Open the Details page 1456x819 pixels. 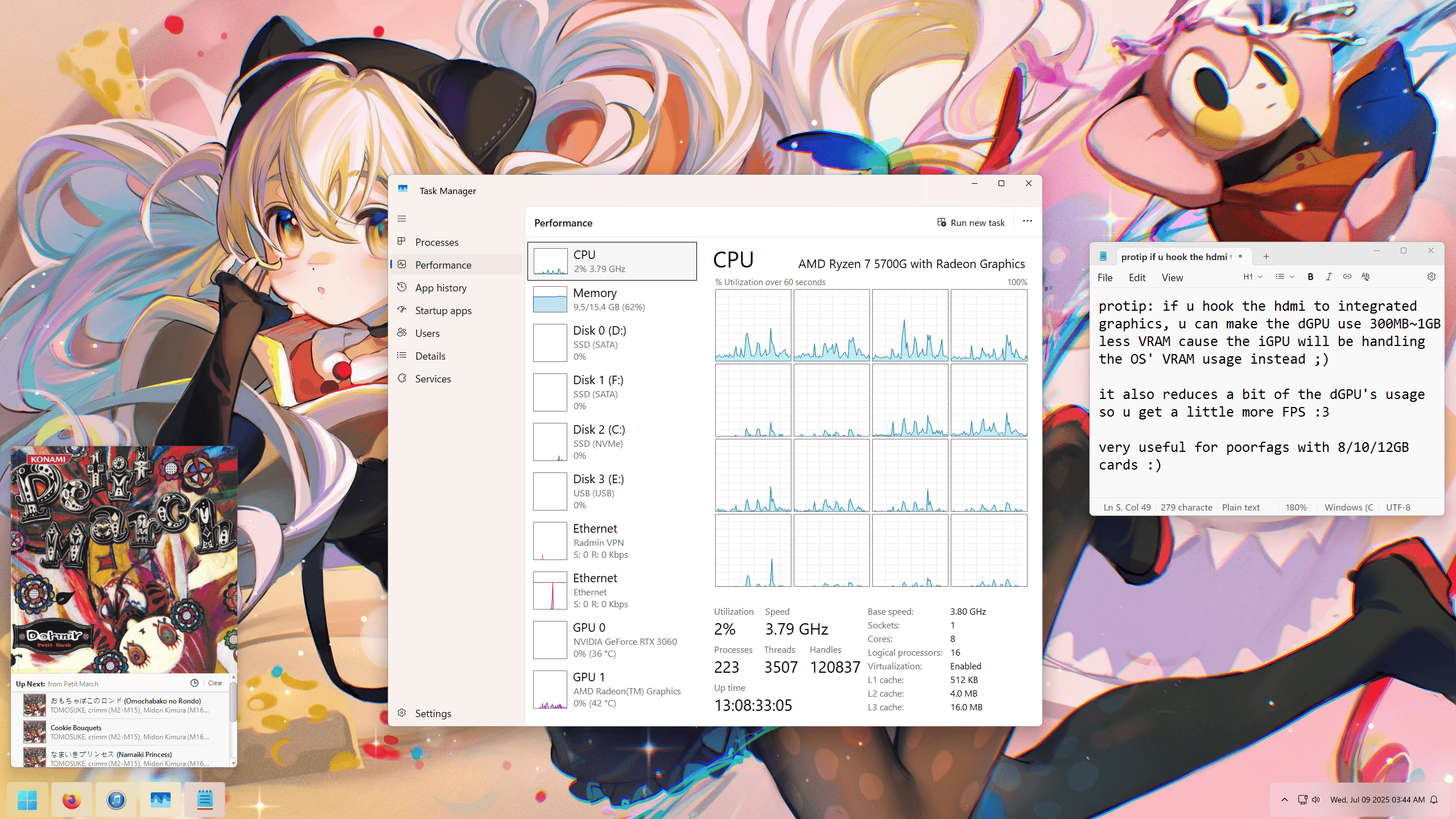(x=455, y=356)
